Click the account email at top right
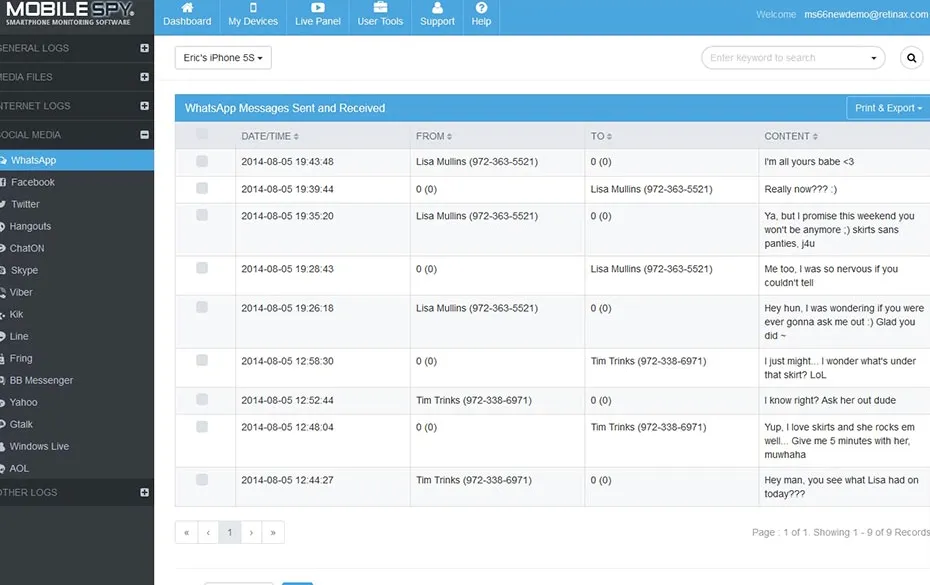The width and height of the screenshot is (930, 585). point(867,14)
